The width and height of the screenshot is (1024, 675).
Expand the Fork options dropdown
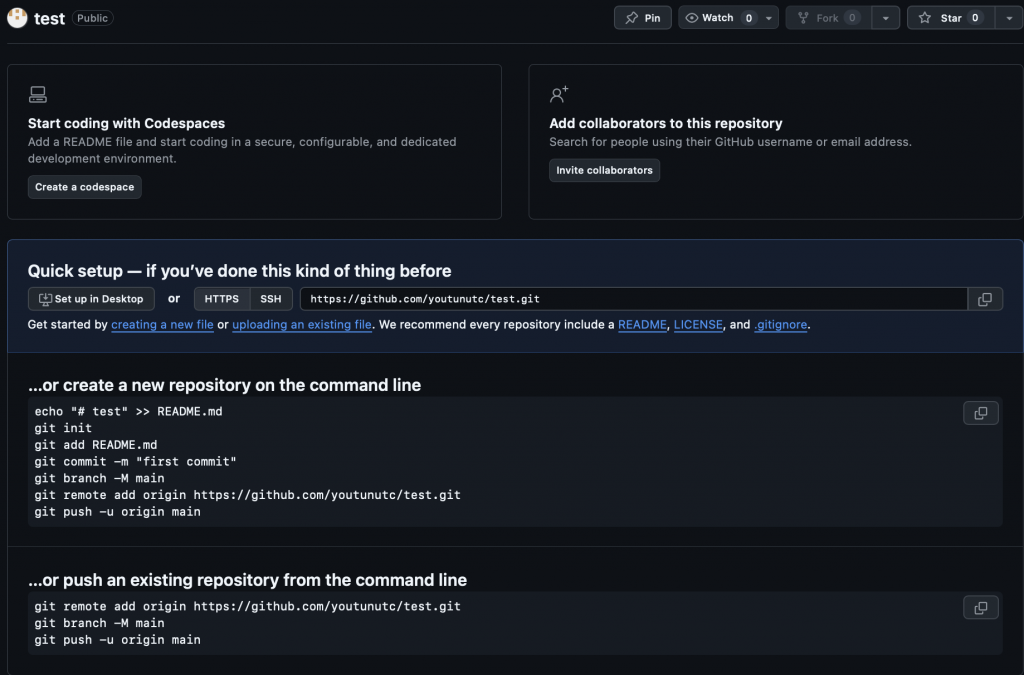885,18
